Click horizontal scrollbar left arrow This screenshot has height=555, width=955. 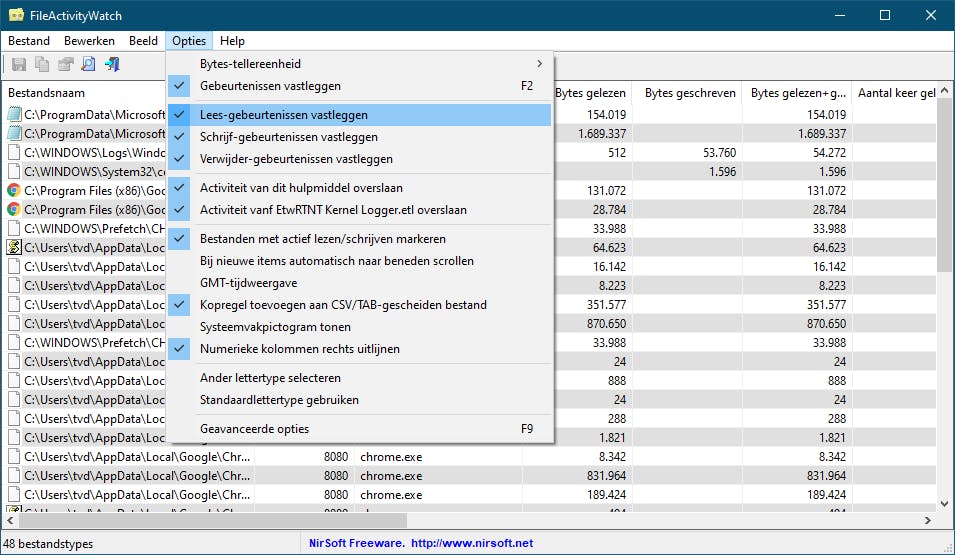click(10, 520)
